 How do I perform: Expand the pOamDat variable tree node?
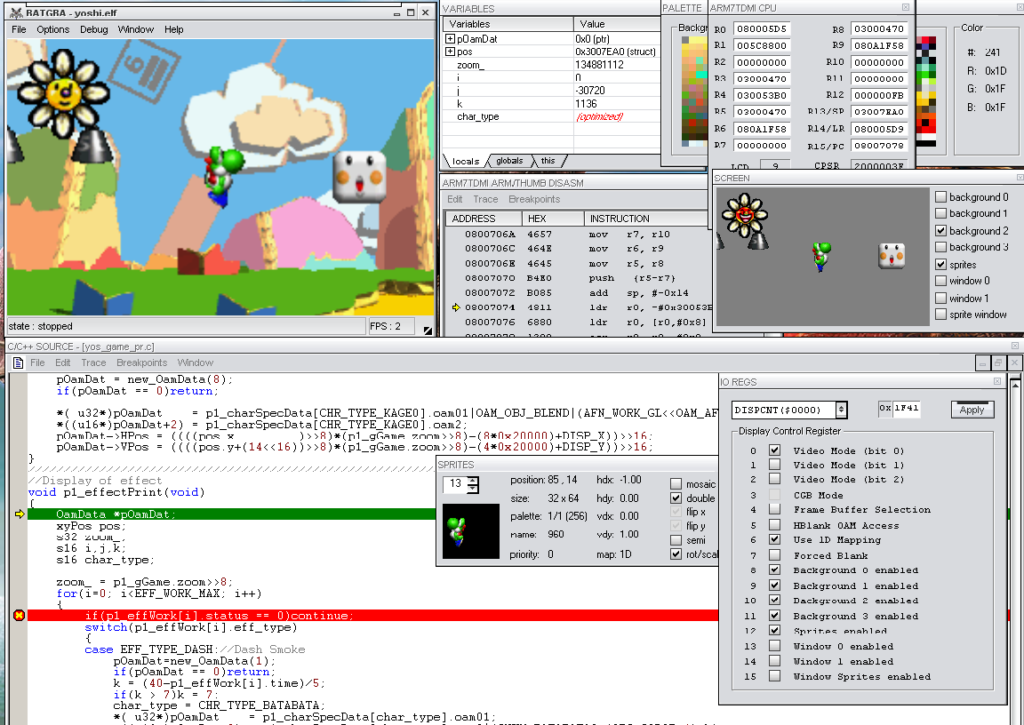click(x=450, y=38)
